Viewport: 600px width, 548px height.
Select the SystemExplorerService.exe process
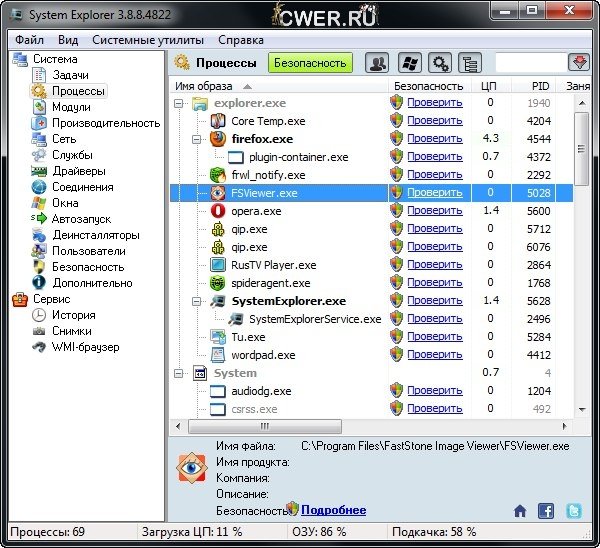(315, 319)
